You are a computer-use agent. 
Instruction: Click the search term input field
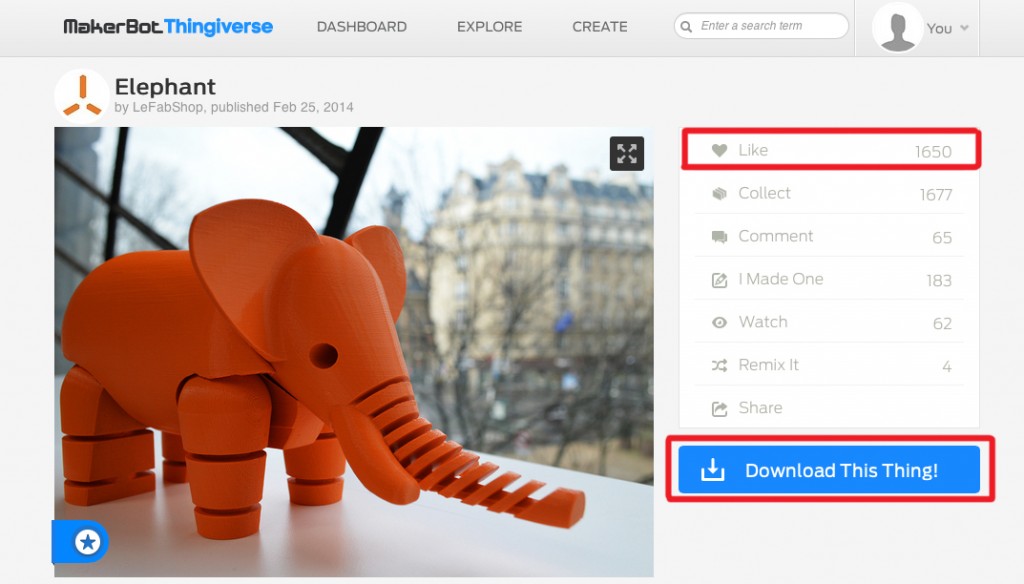pyautogui.click(x=761, y=26)
